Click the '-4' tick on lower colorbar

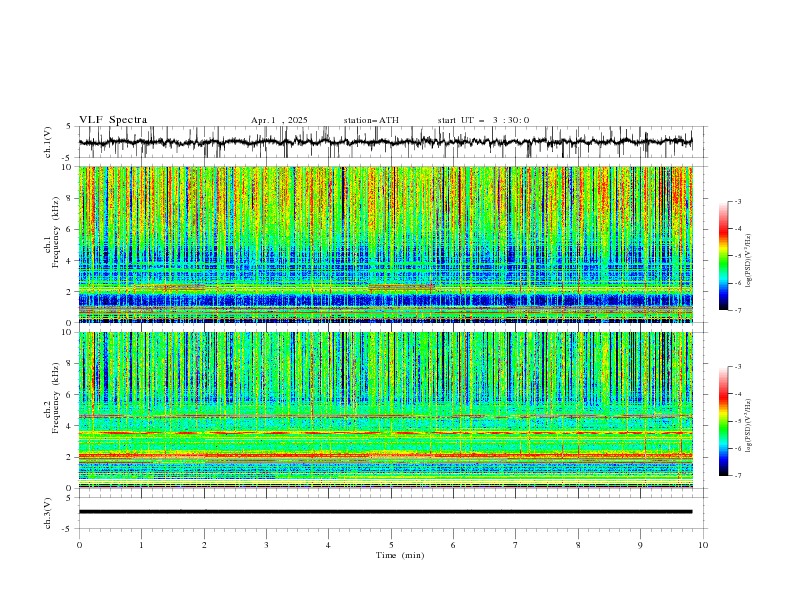[x=737, y=394]
